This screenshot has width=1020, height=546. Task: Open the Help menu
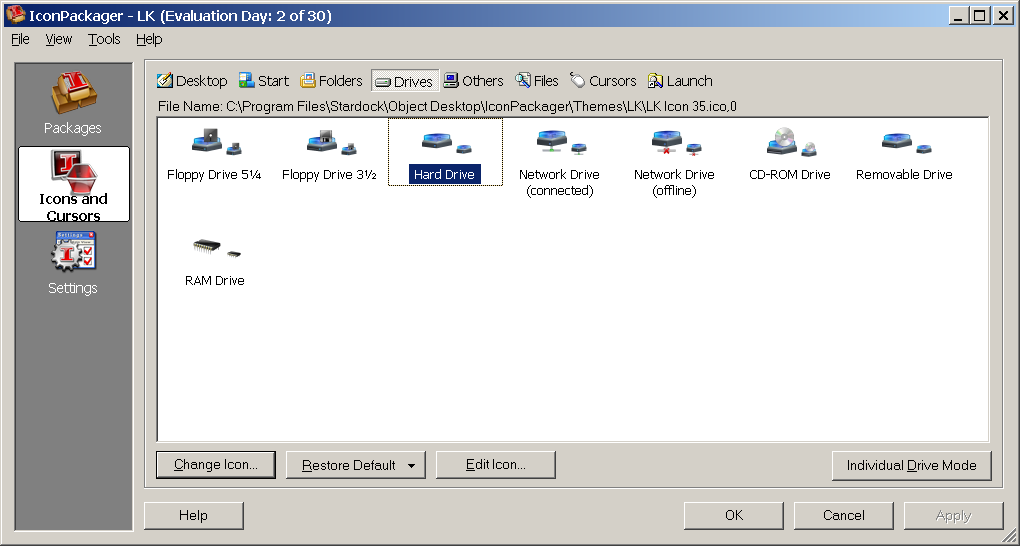click(x=149, y=39)
